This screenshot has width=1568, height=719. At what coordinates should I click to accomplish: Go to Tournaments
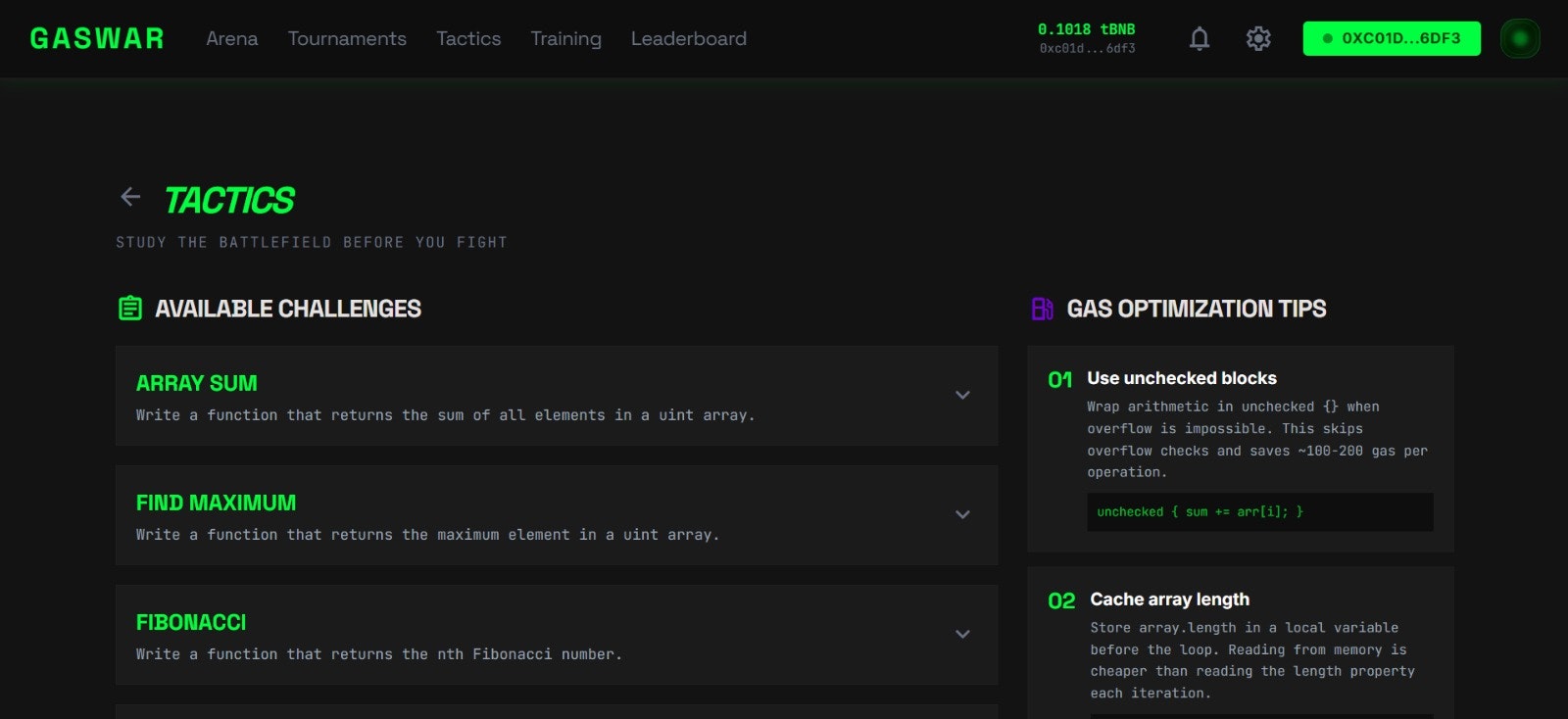[x=347, y=38]
